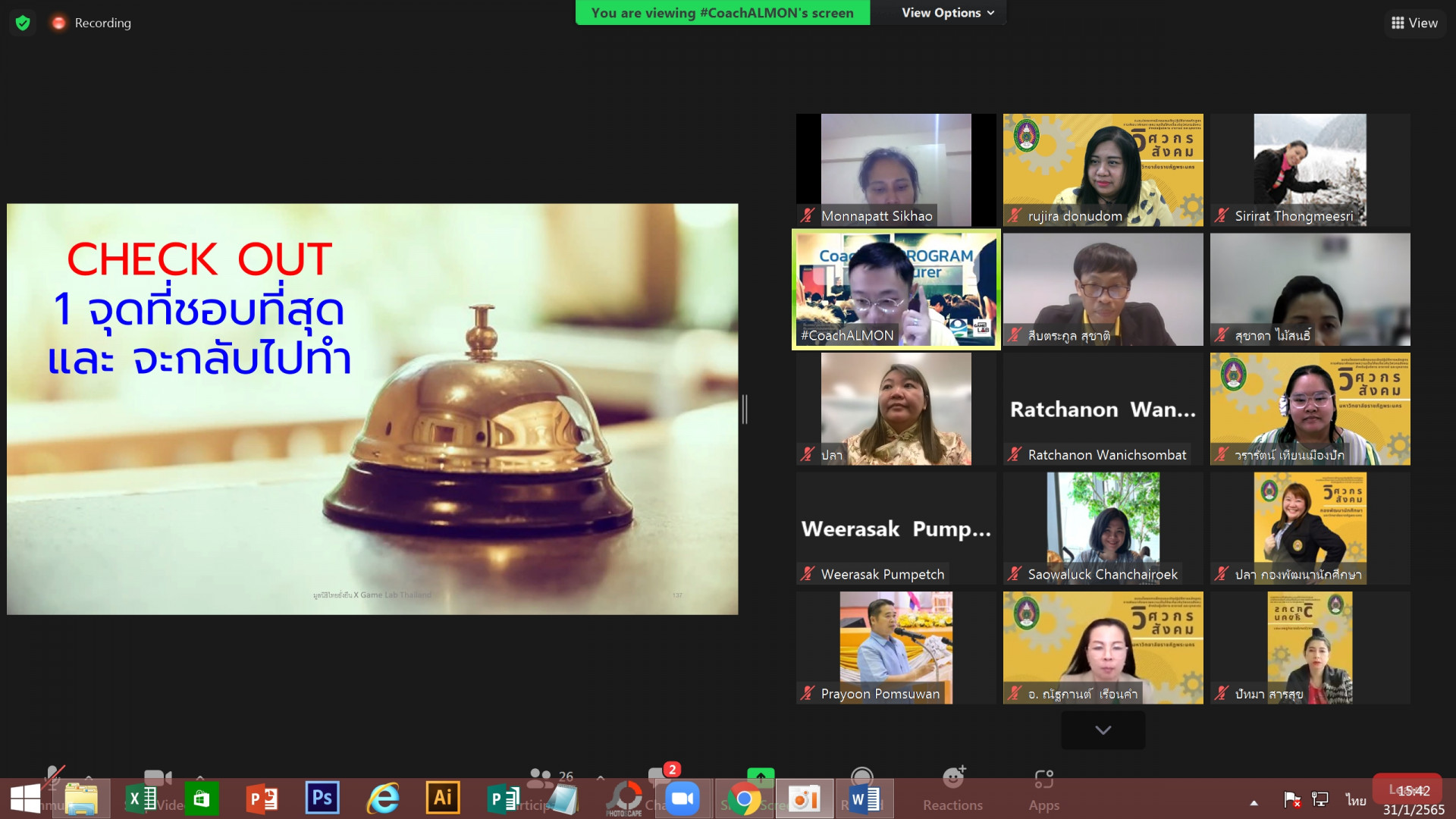This screenshot has height=819, width=1456.
Task: Expand the participants options caret
Action: [x=601, y=777]
